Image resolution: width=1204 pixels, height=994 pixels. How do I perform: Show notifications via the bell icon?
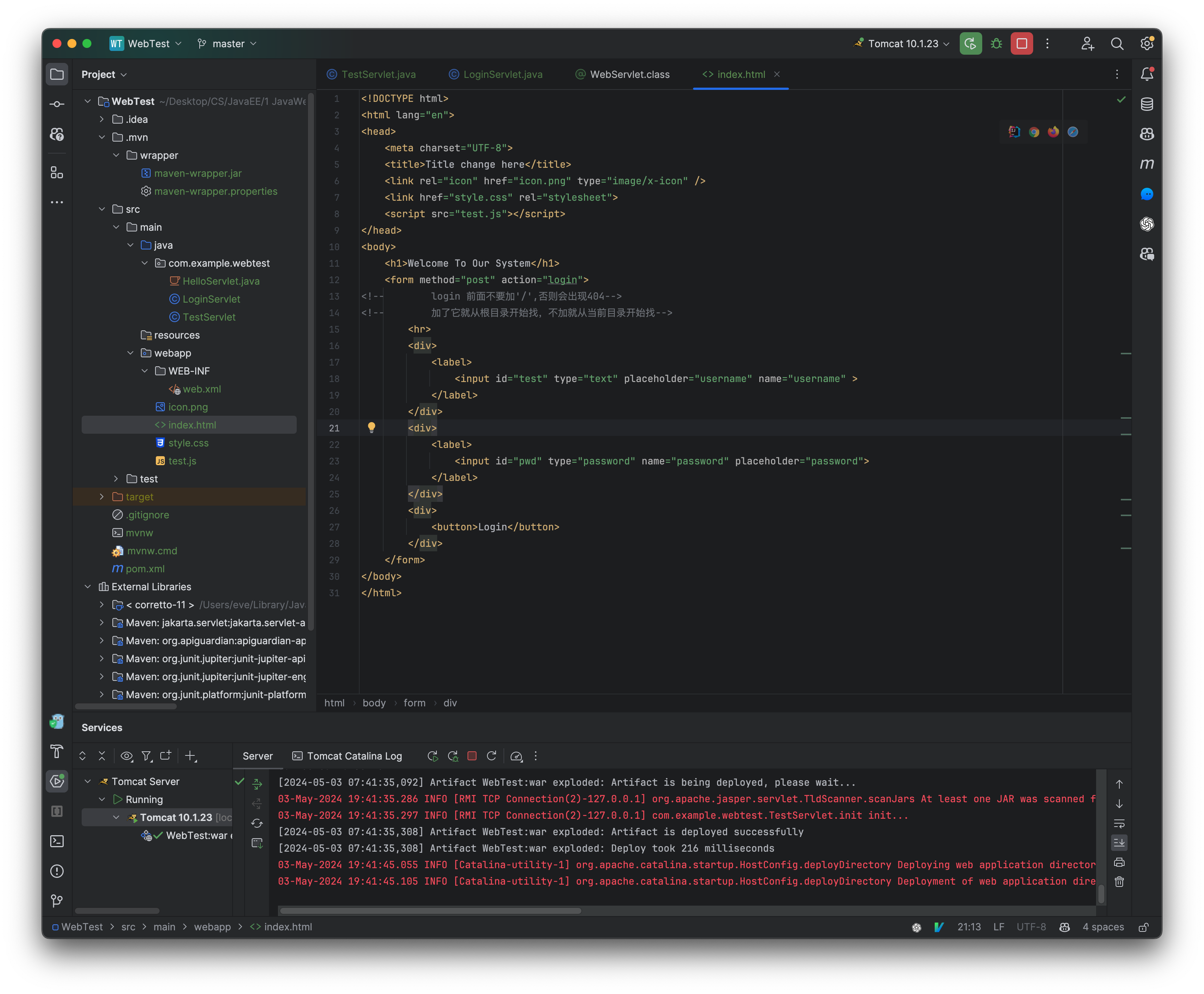pyautogui.click(x=1147, y=73)
